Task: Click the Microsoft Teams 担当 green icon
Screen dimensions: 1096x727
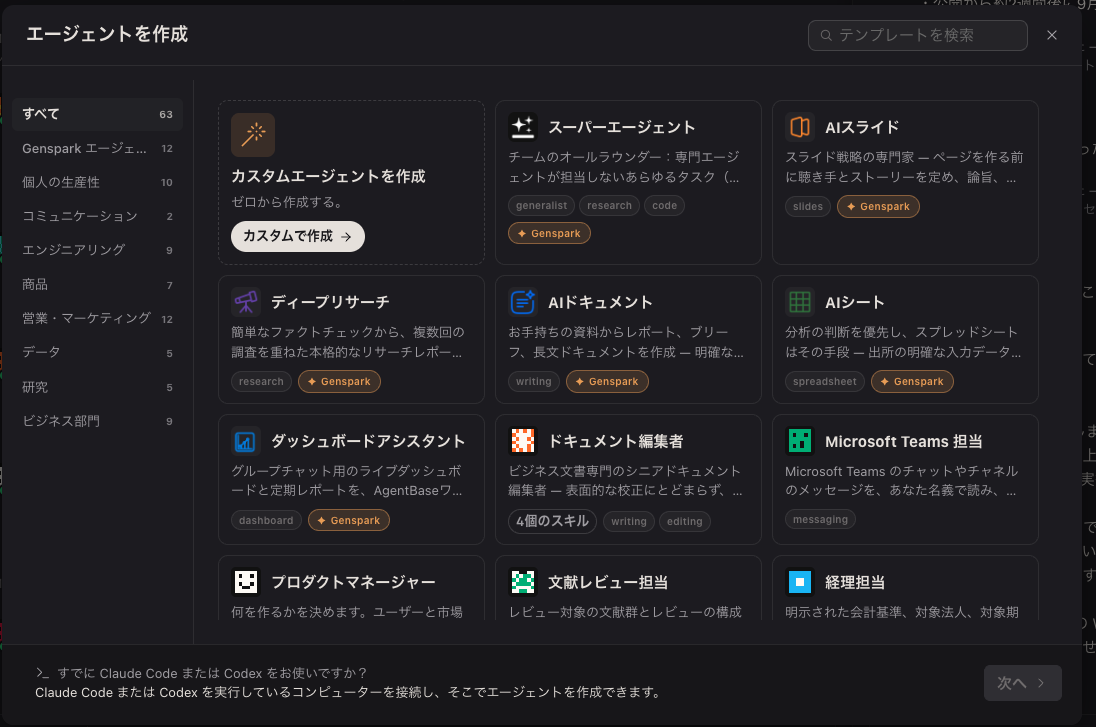Action: tap(800, 441)
